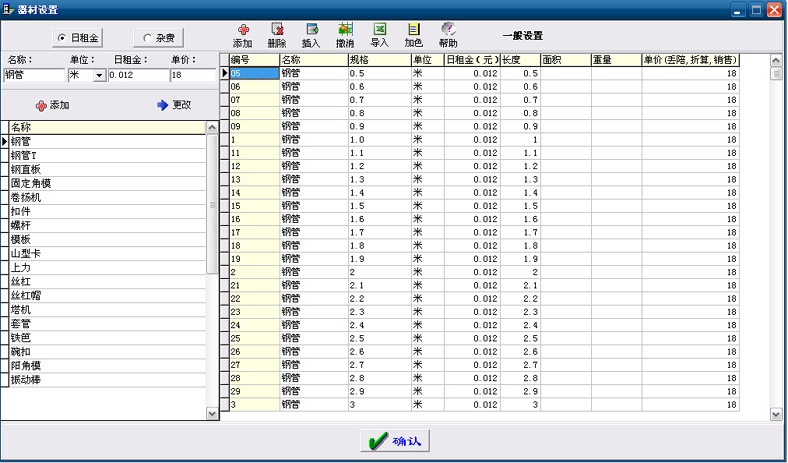Click the 删除 (delete) toolbar icon

tap(277, 35)
